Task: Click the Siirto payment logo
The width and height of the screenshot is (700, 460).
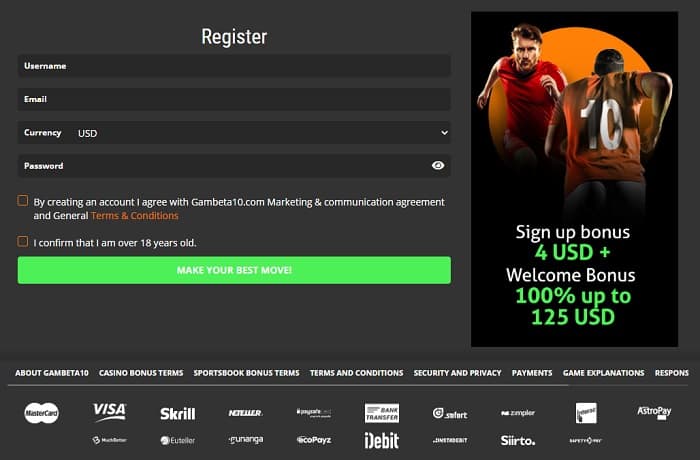Action: click(x=518, y=441)
